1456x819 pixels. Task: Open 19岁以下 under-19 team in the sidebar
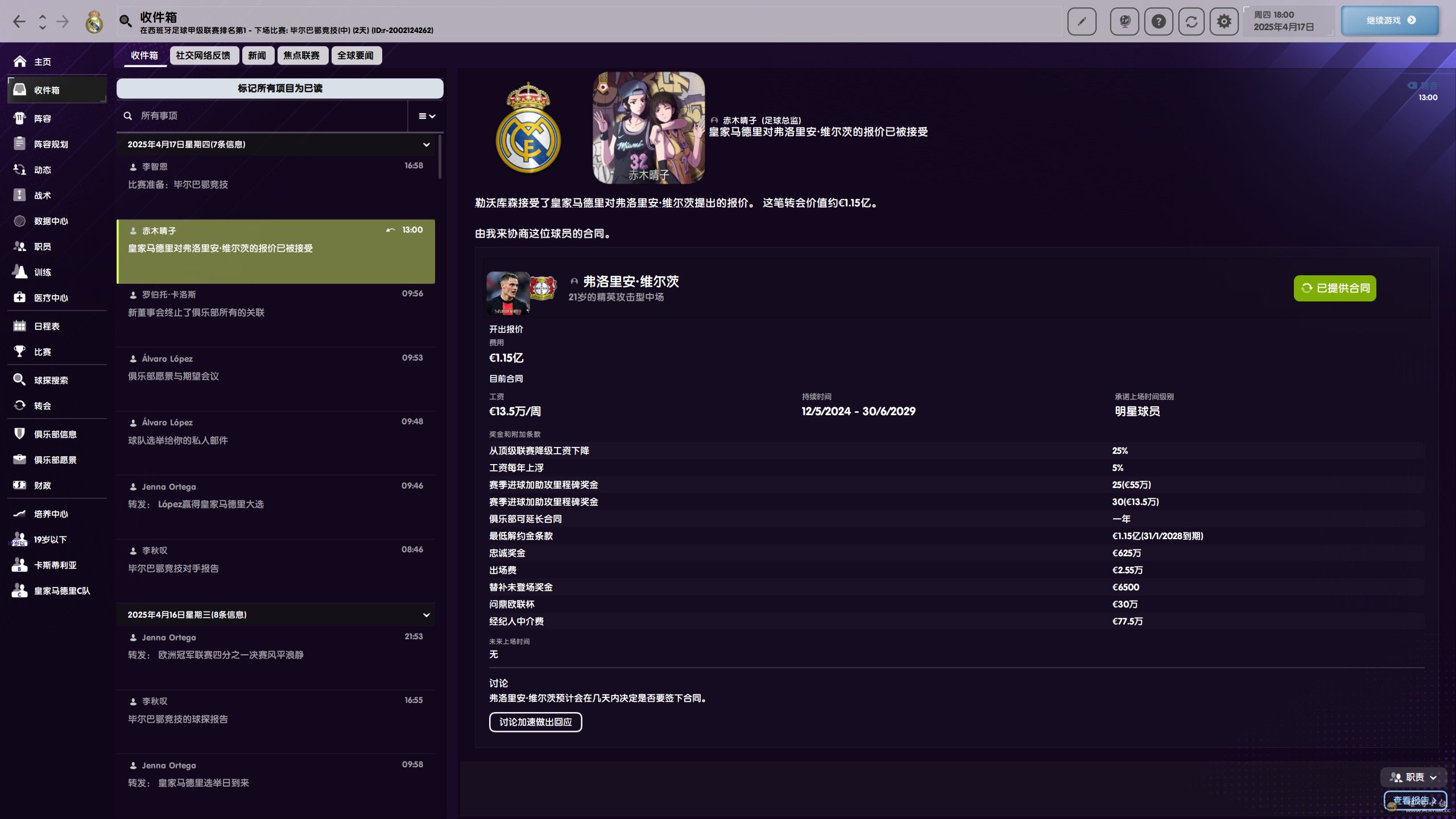57,539
